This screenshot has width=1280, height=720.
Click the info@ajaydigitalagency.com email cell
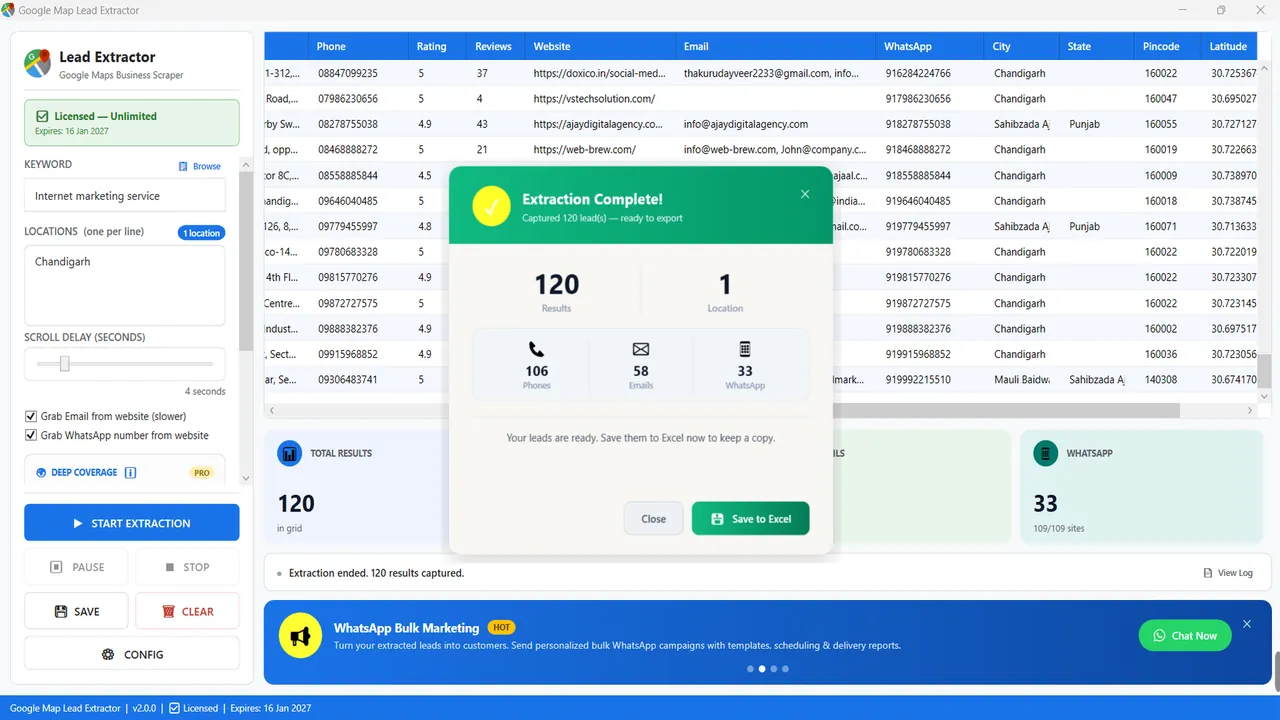[x=776, y=124]
